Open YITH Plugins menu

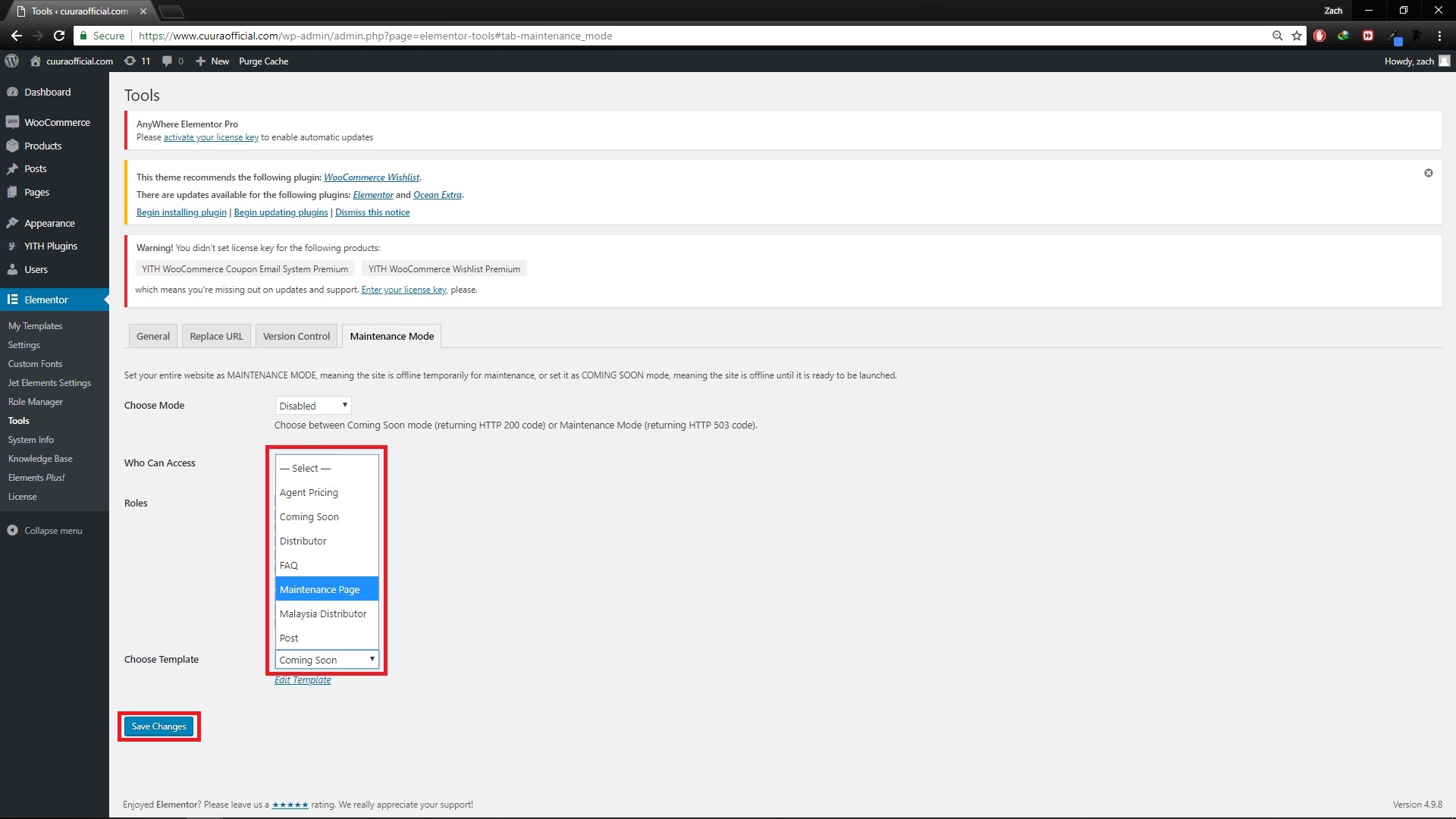pos(55,246)
